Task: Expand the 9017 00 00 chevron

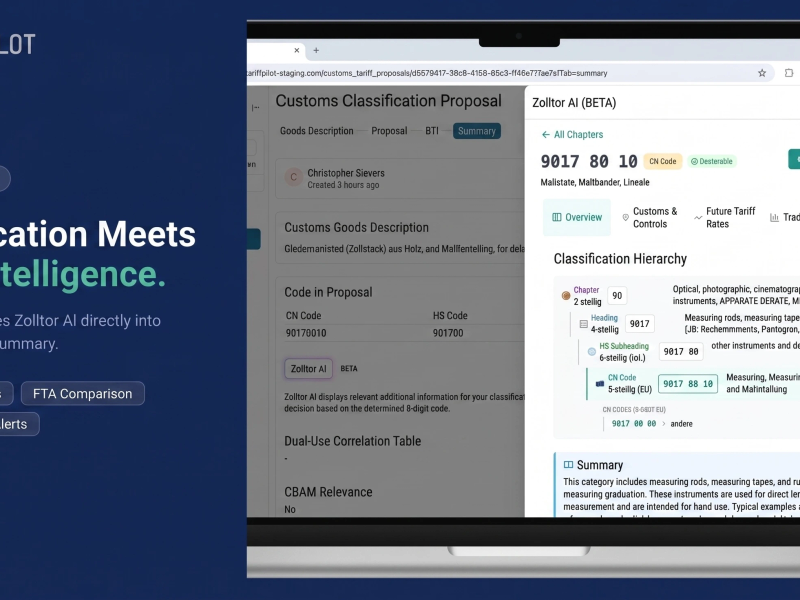Action: pyautogui.click(x=664, y=424)
